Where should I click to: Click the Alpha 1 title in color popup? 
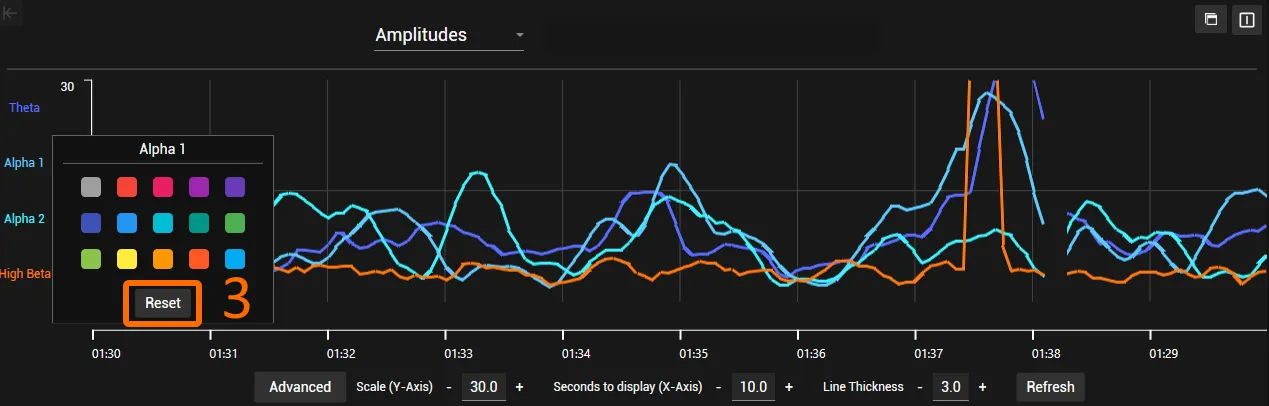[x=163, y=149]
